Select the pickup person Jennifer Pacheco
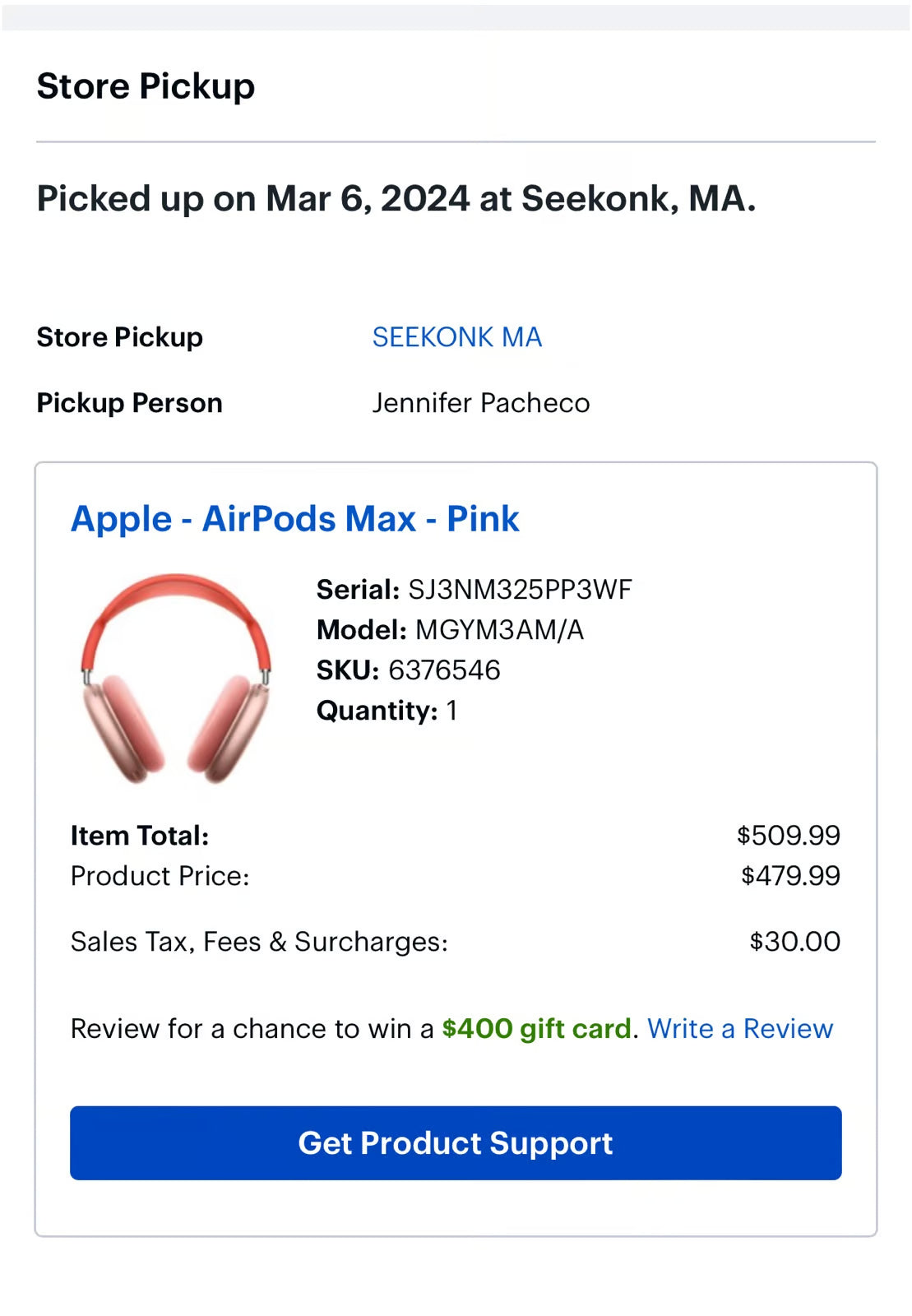This screenshot has height=1316, width=912. [x=481, y=402]
